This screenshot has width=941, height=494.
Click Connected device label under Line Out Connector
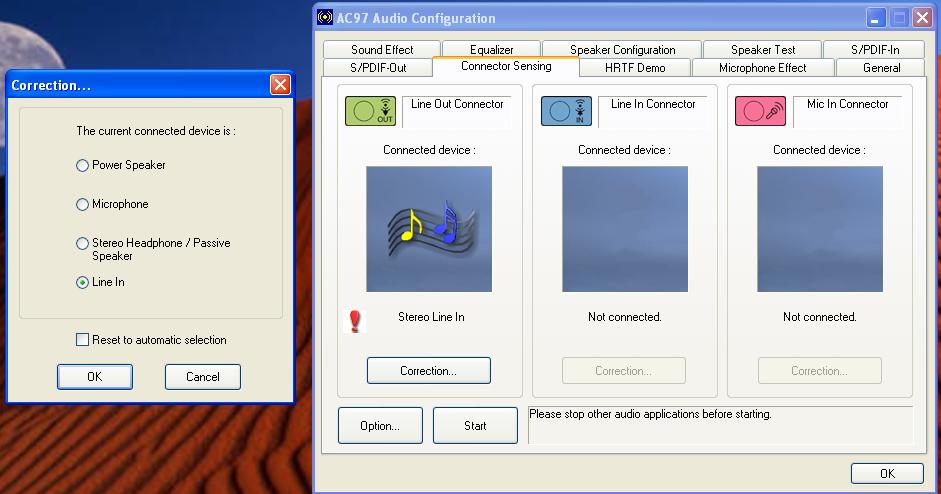[429, 150]
